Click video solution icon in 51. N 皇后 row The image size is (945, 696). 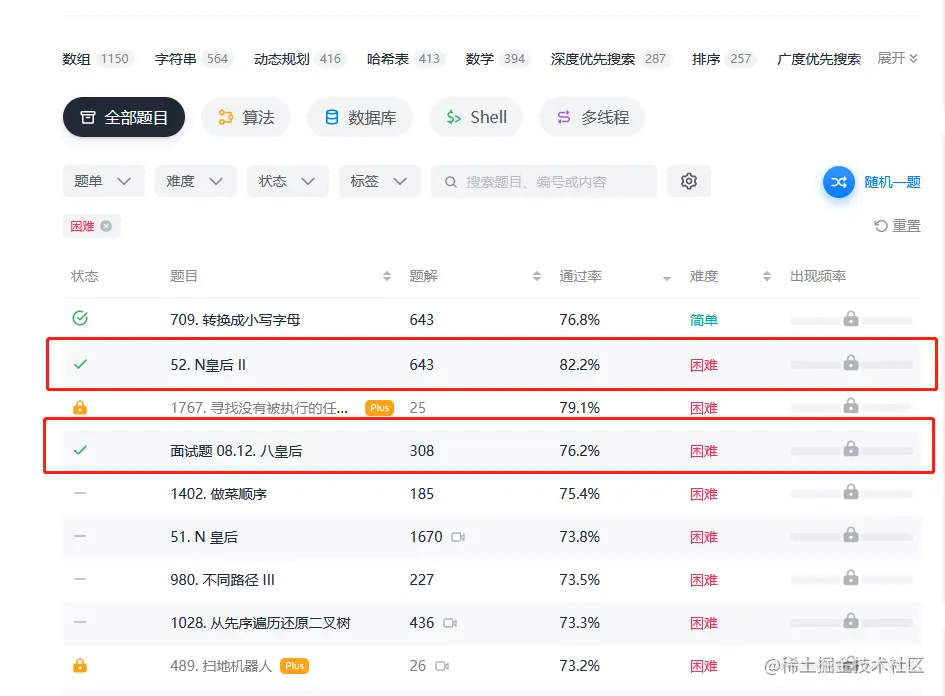coord(458,536)
